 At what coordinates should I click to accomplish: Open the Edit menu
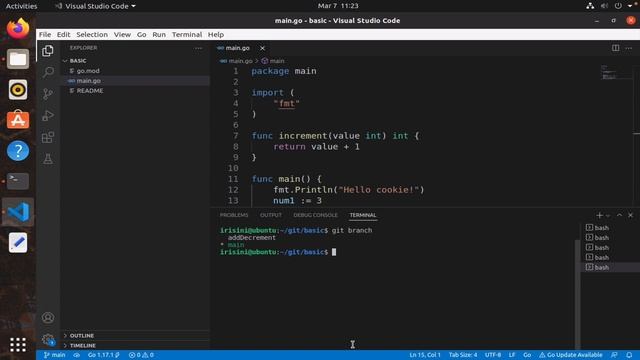tap(63, 35)
